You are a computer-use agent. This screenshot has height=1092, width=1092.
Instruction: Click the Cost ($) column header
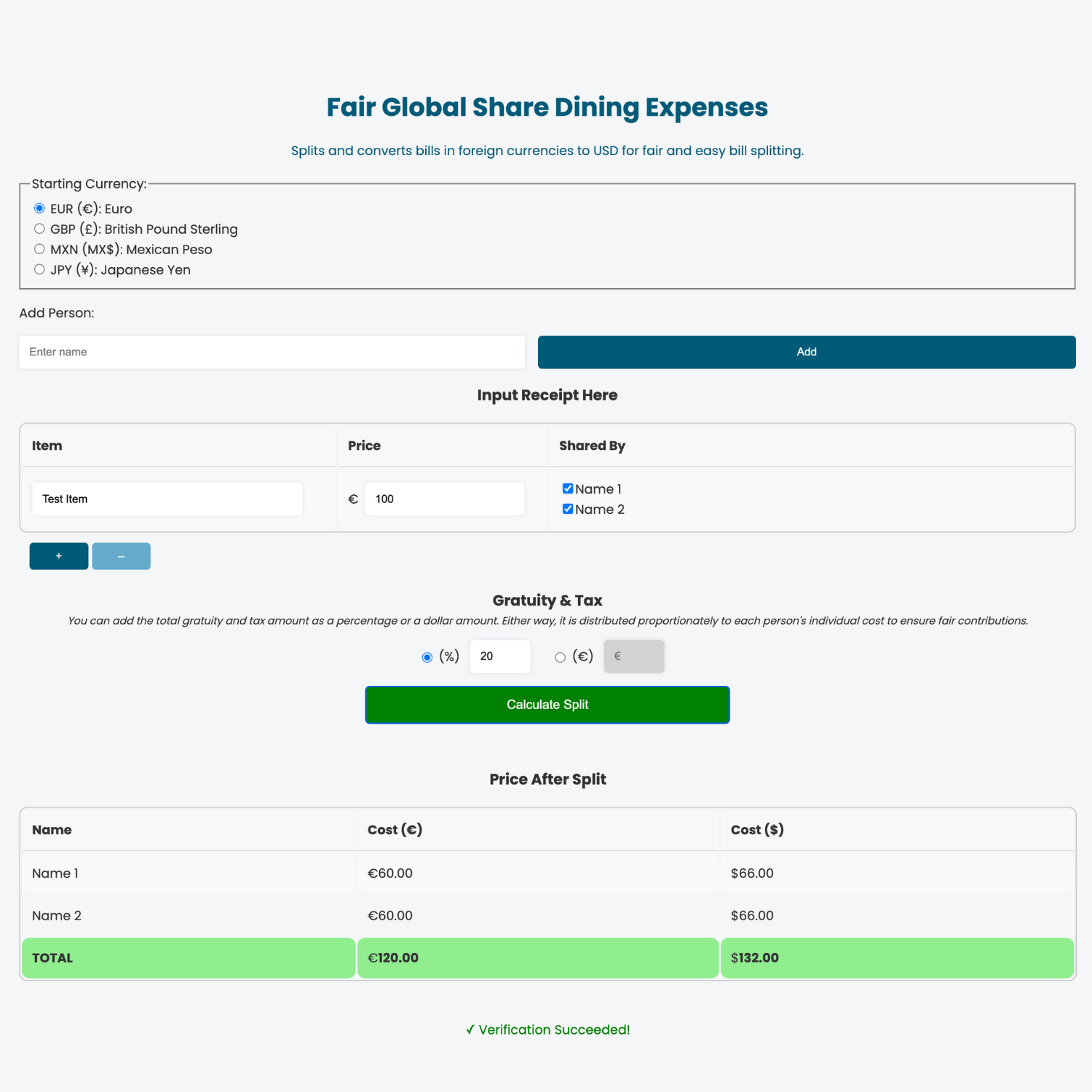pos(757,830)
